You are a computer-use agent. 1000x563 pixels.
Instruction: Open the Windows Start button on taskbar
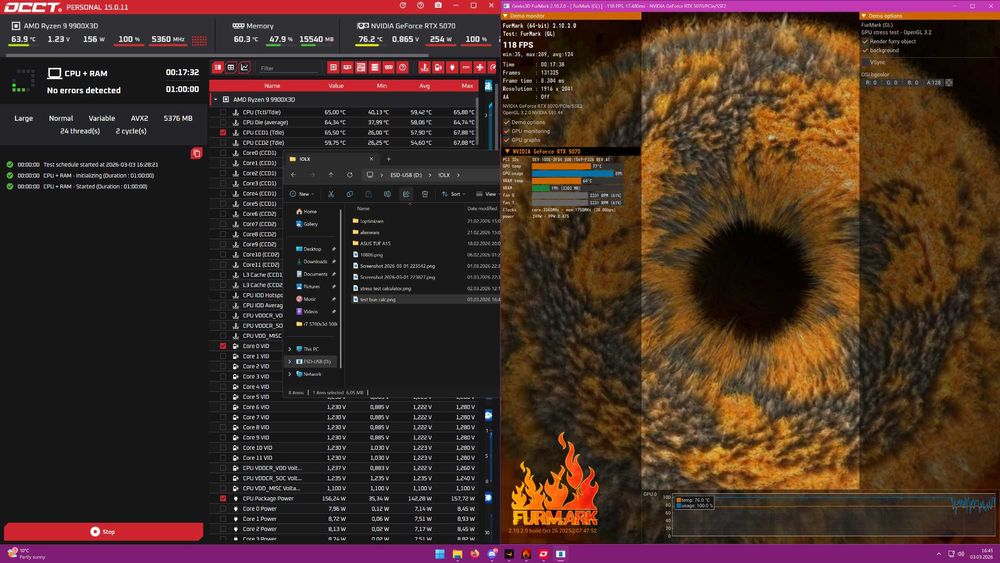(440, 554)
